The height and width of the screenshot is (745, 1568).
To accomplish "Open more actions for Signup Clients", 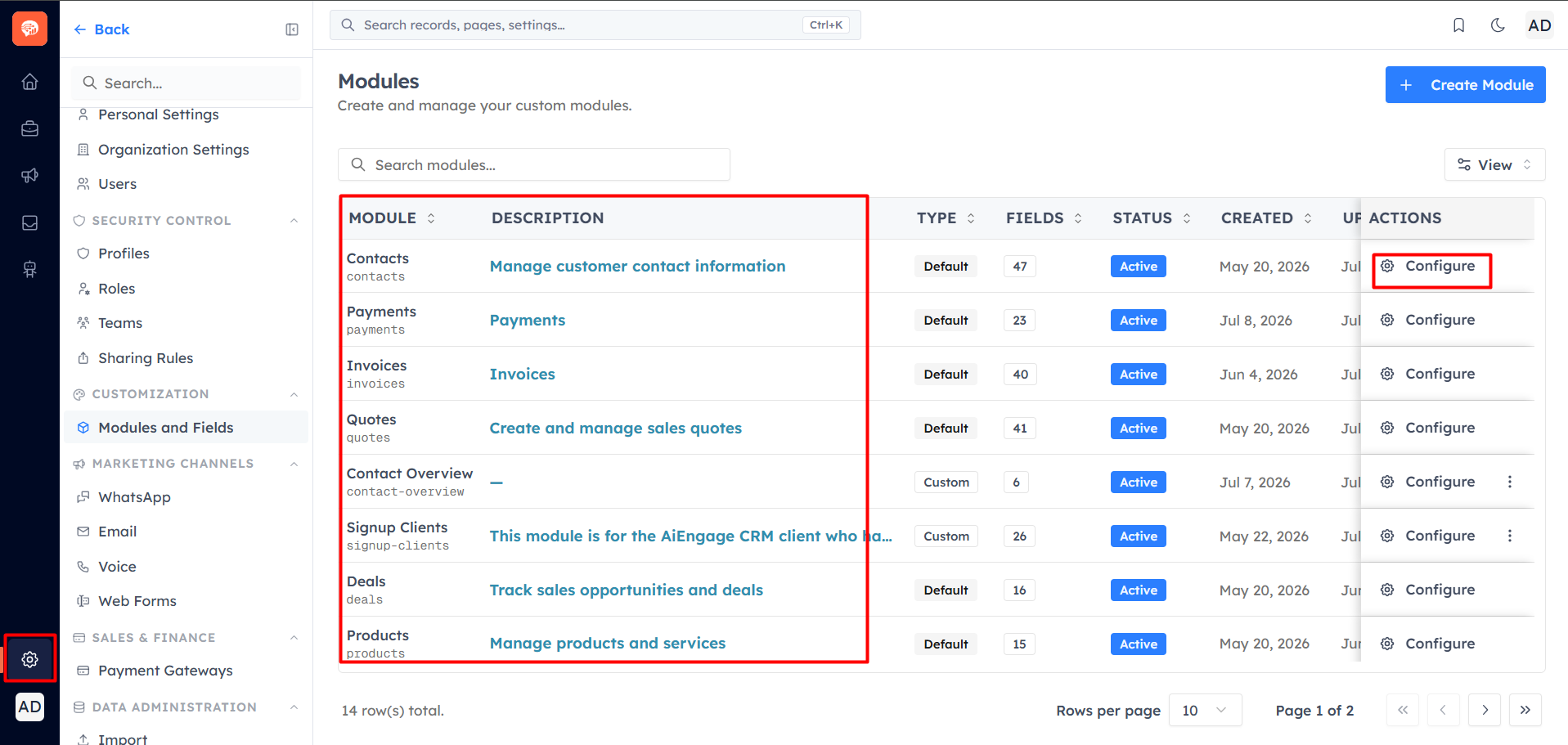I will click(x=1510, y=536).
